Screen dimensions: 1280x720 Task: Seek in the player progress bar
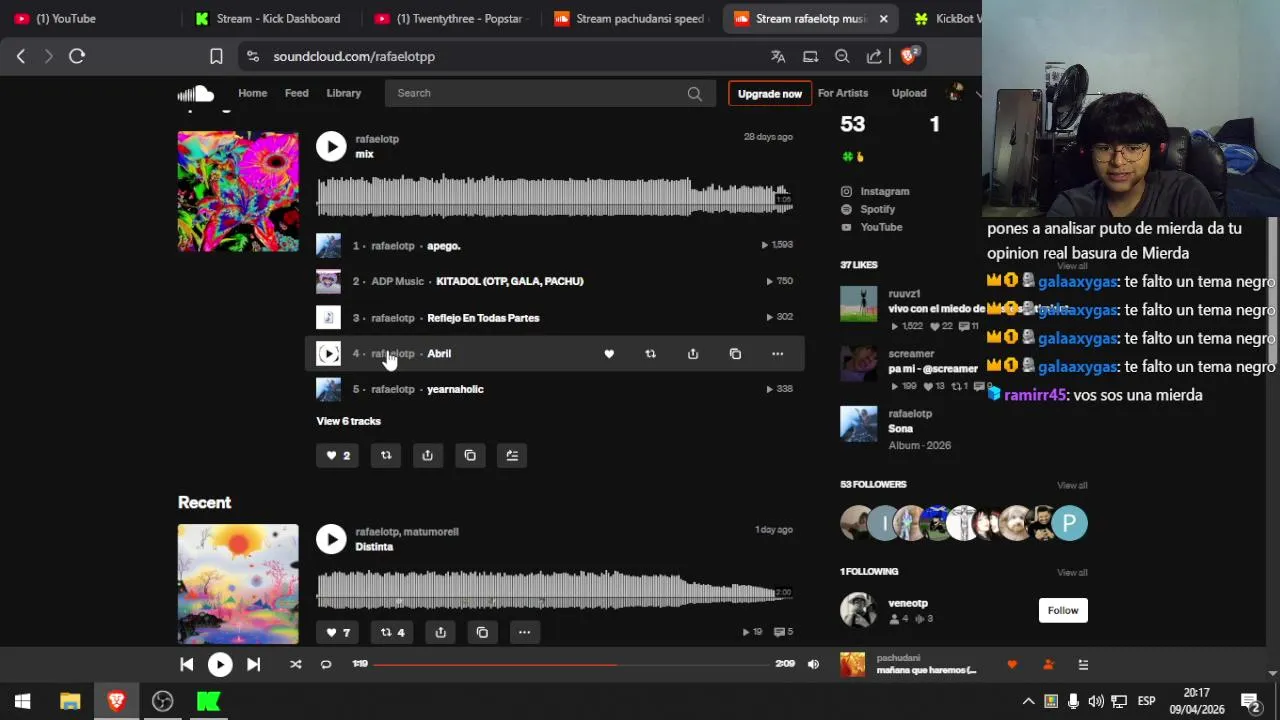pyautogui.click(x=572, y=664)
